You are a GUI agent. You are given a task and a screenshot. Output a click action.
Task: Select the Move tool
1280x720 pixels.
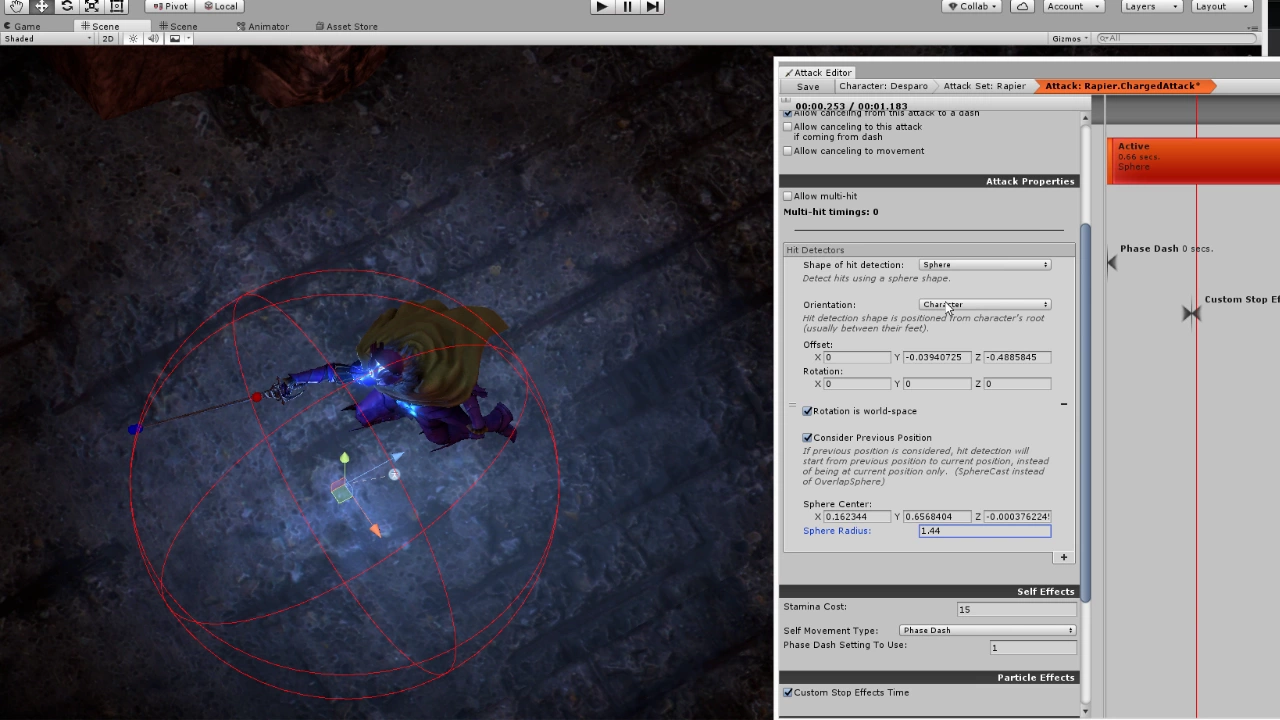pos(42,6)
